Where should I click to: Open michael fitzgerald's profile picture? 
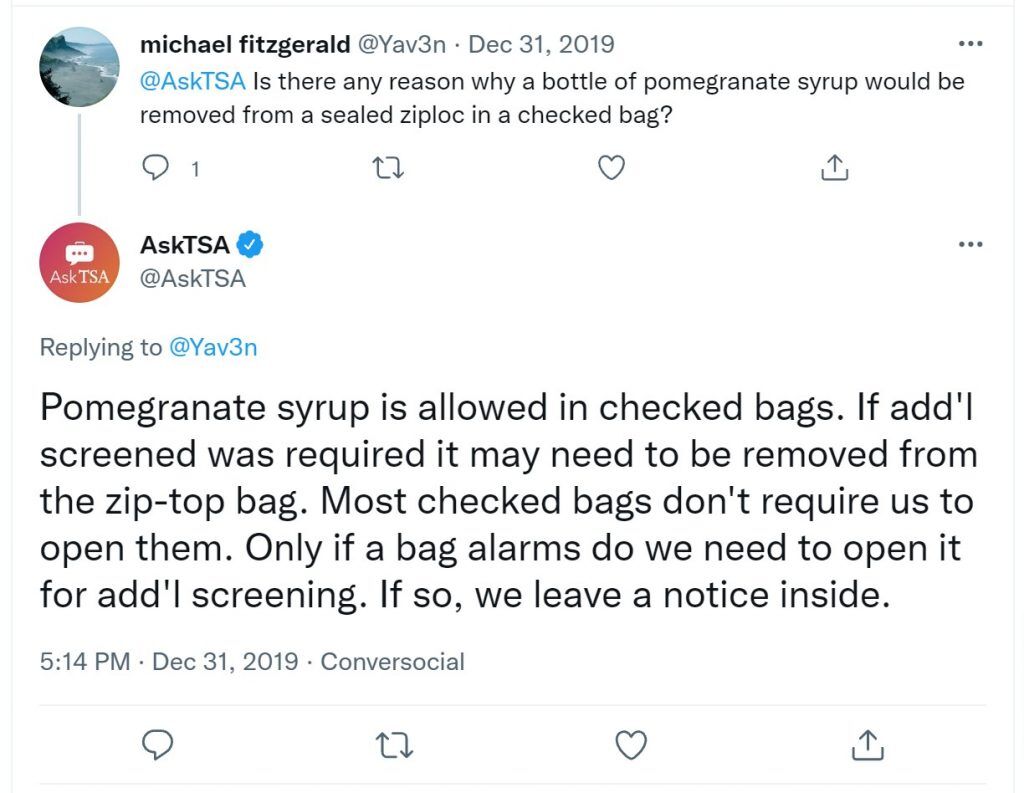[79, 67]
